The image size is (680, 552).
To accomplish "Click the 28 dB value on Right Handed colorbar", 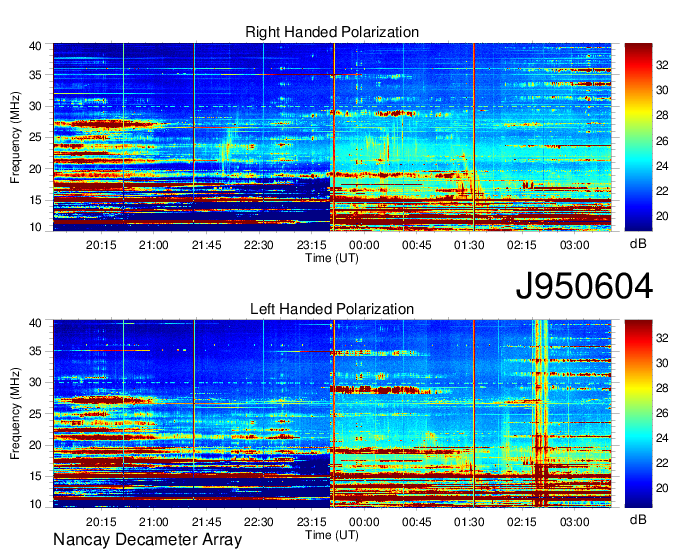I will point(662,115).
